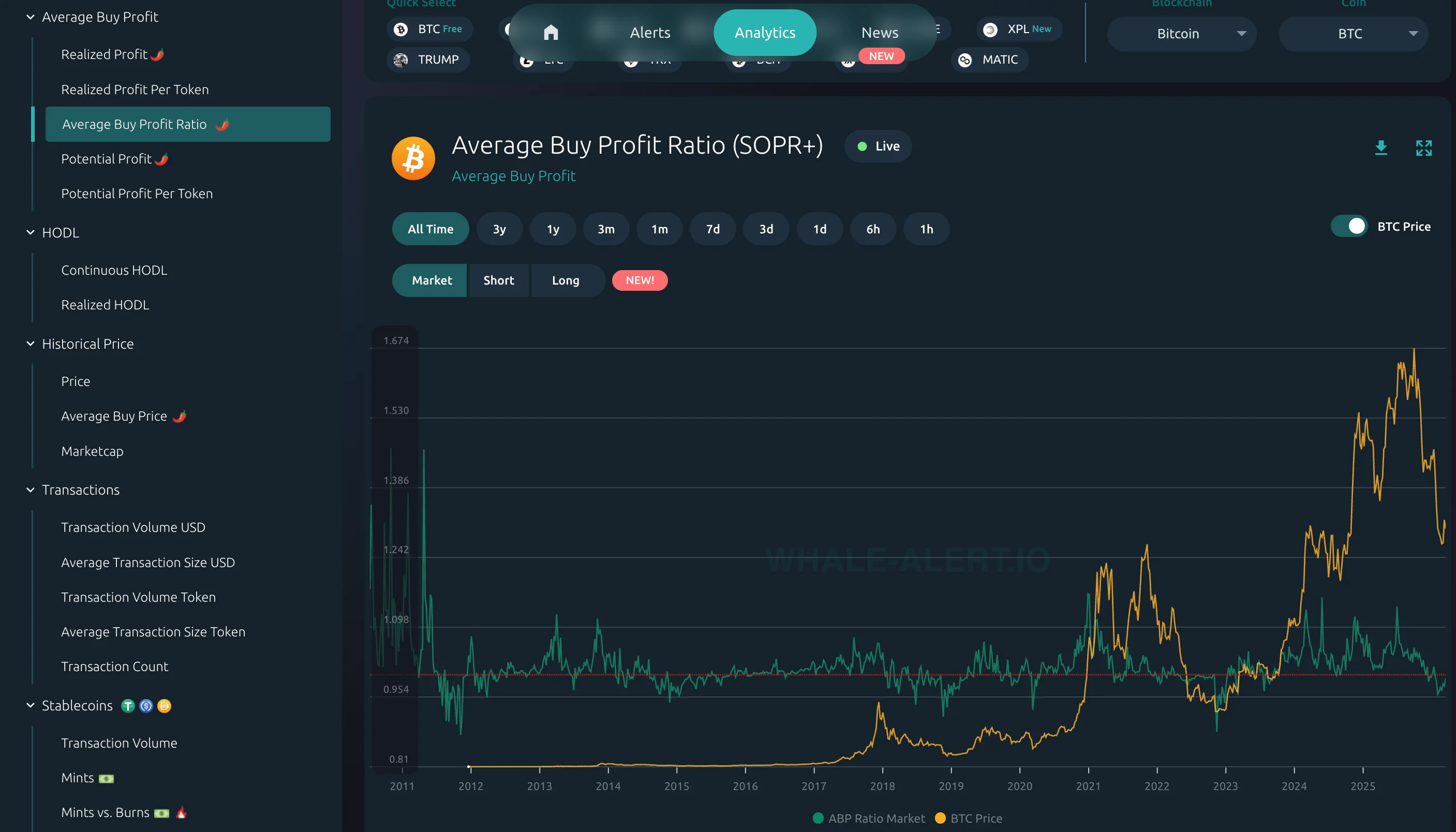Viewport: 1456px width, 832px height.
Task: Switch to the Short tab
Action: pos(498,280)
